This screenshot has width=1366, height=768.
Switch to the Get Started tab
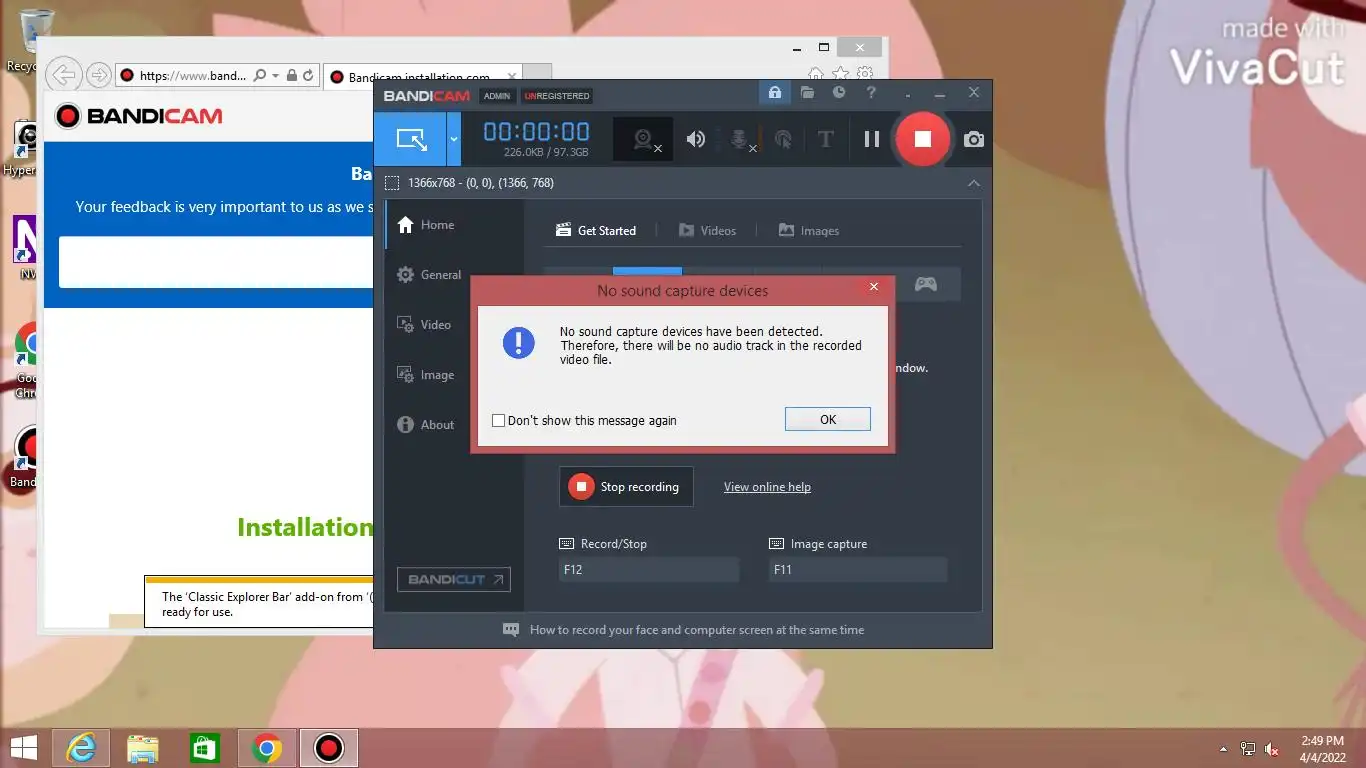(596, 231)
